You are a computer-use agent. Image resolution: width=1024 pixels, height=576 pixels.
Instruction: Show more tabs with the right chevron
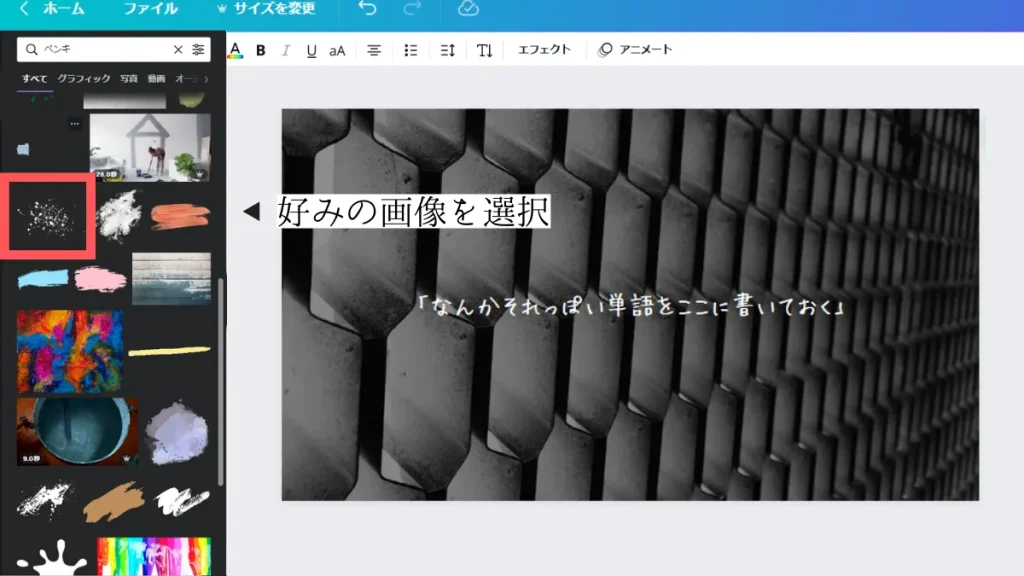tap(206, 79)
